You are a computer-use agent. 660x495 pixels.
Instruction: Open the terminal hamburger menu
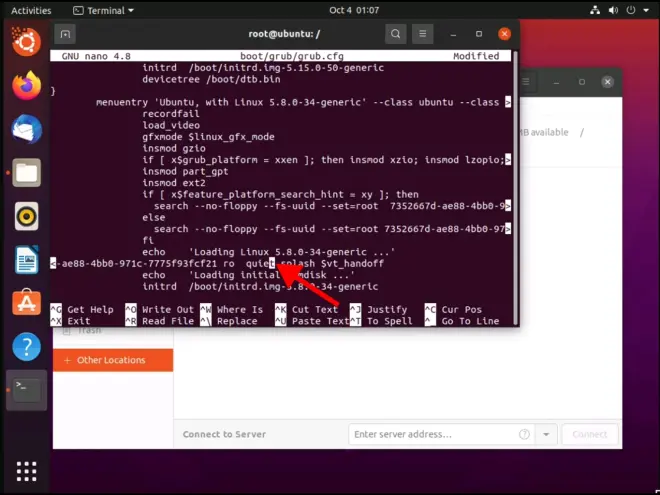[x=423, y=34]
